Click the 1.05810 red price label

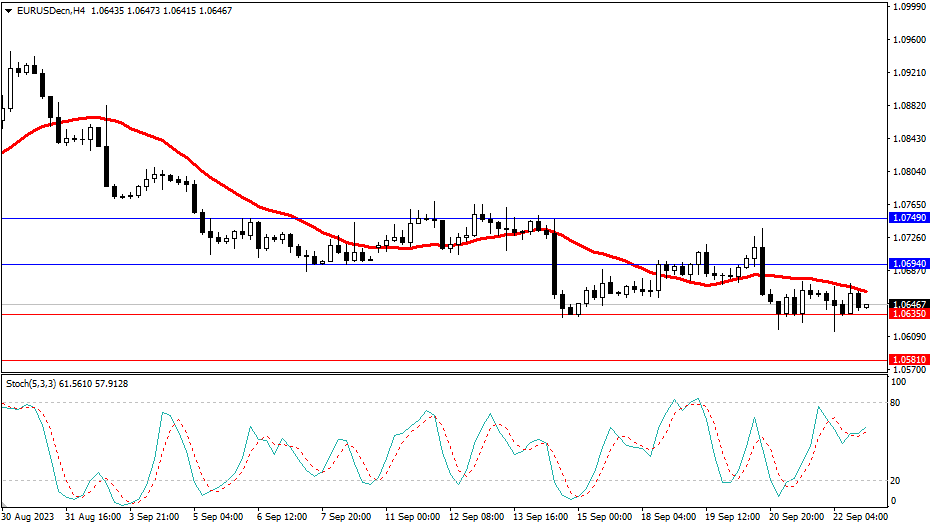tap(908, 359)
